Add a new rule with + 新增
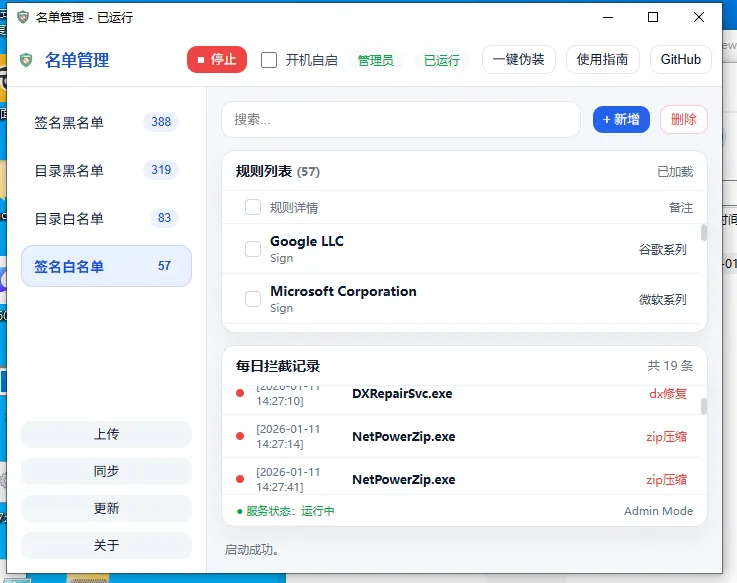This screenshot has width=737, height=583. [x=621, y=119]
